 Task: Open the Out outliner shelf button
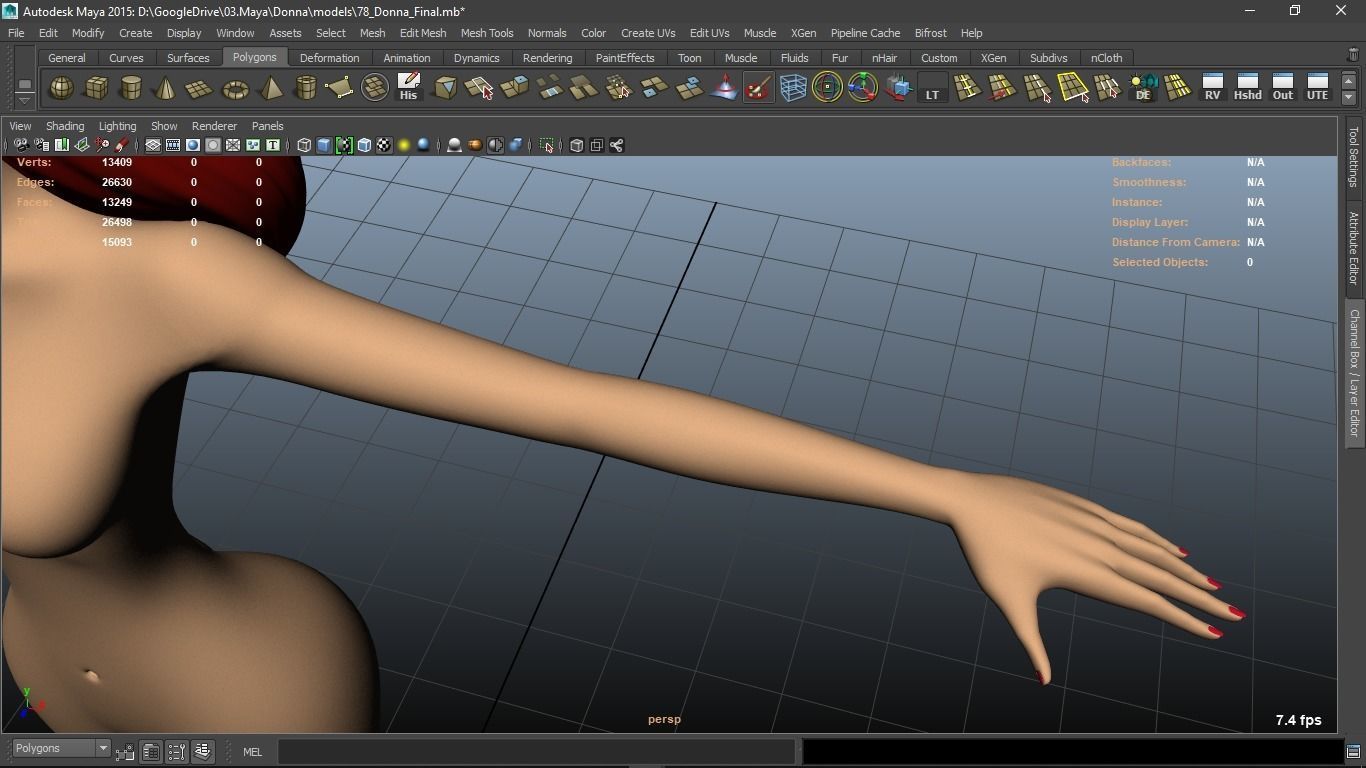(1282, 88)
